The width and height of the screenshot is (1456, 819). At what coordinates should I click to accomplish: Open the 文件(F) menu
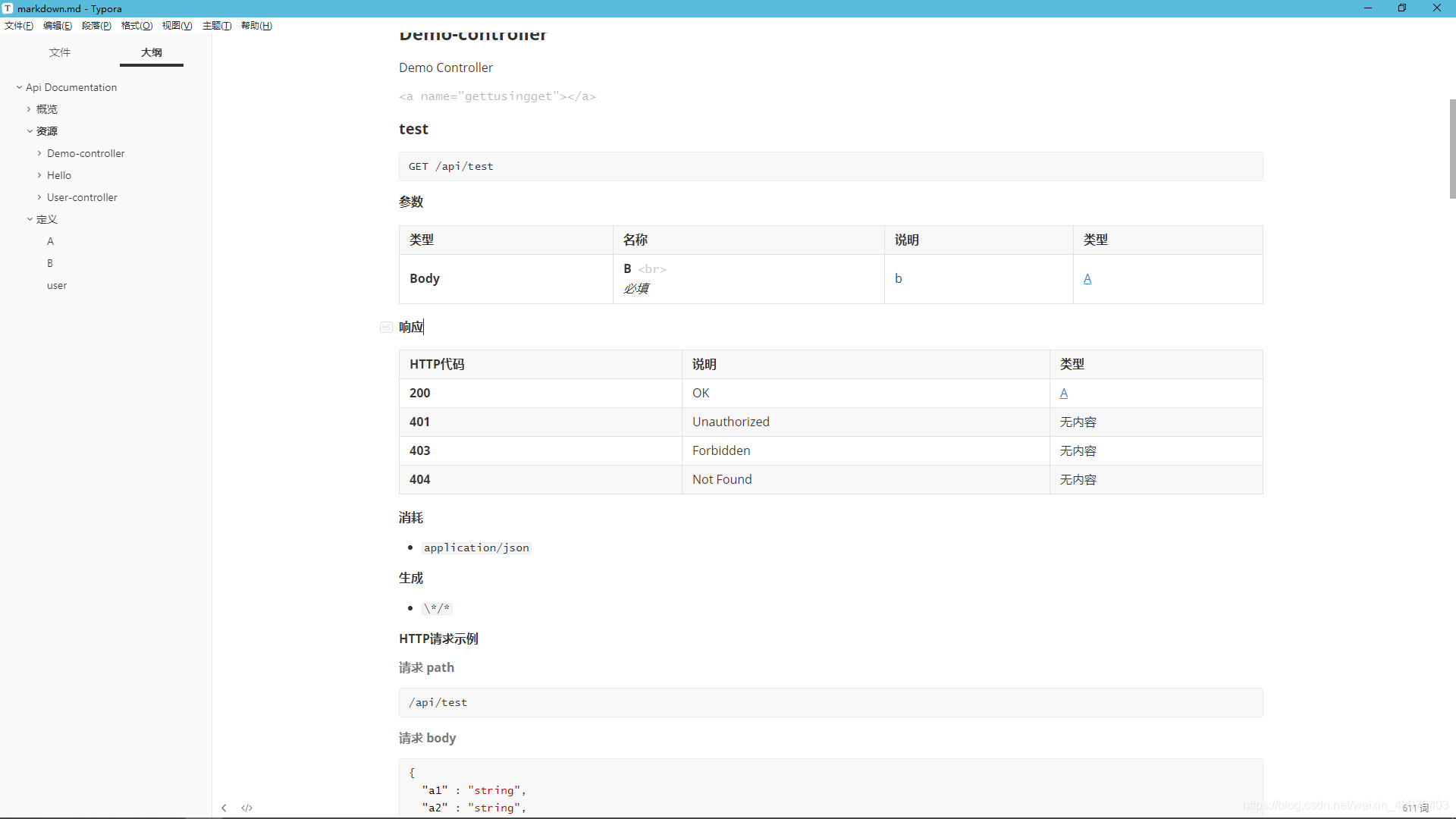(19, 26)
